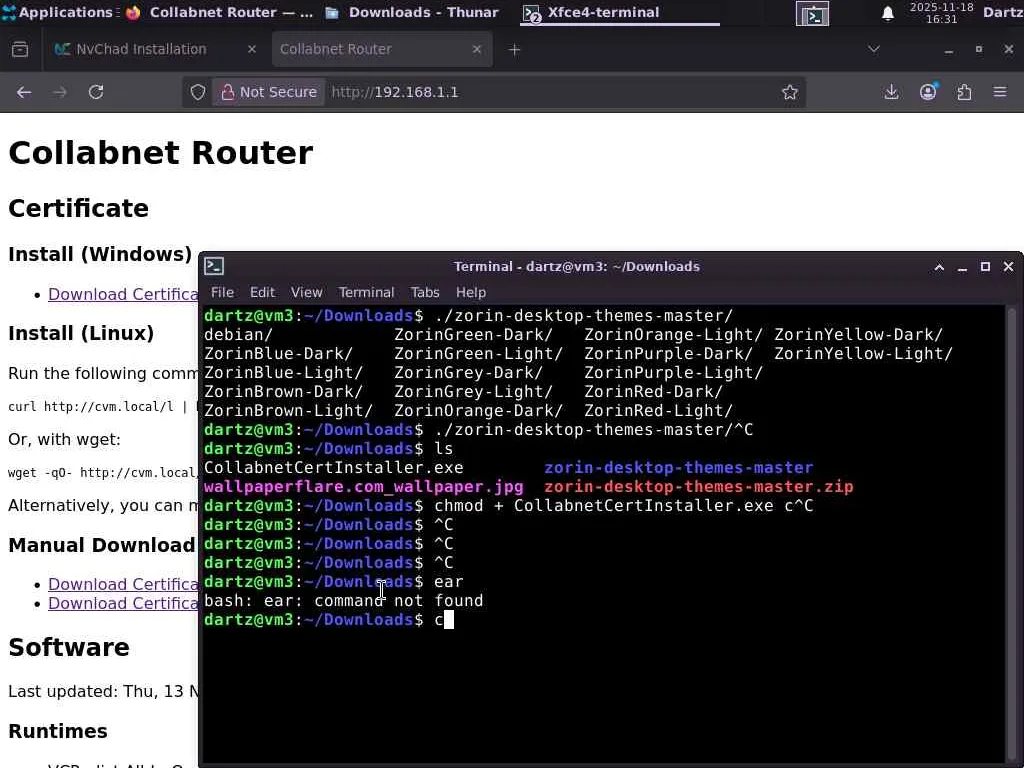Go back one page in Firefox
This screenshot has width=1024, height=768.
(x=24, y=92)
